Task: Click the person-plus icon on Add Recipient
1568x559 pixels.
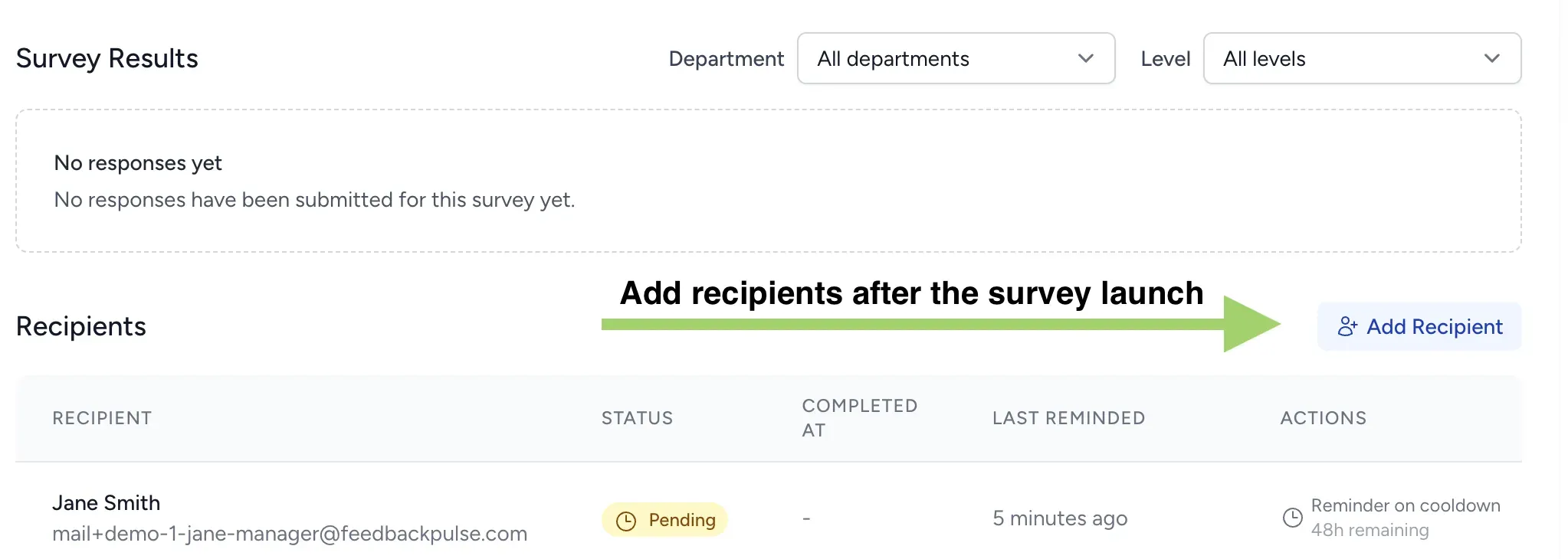Action: (x=1348, y=326)
